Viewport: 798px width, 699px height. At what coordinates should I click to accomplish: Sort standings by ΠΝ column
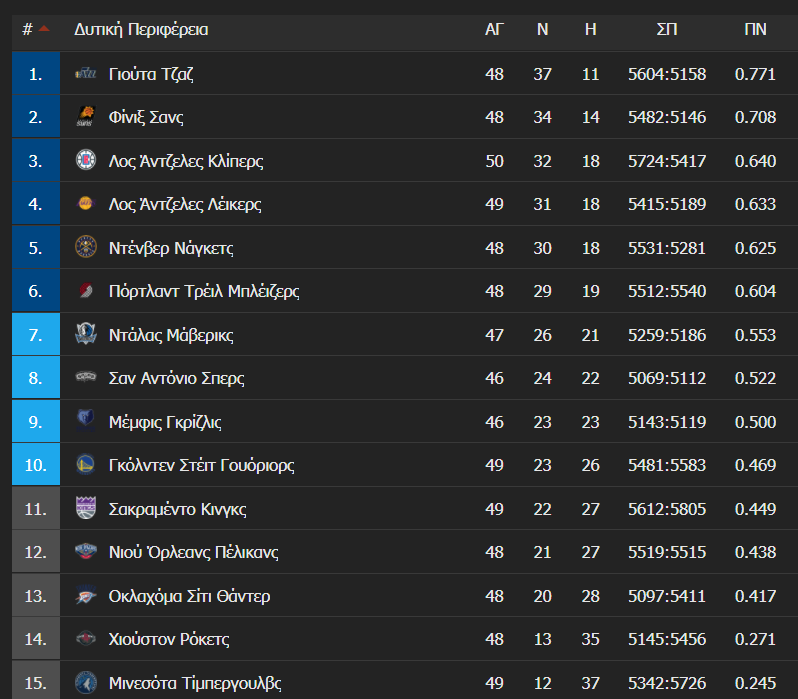(x=755, y=30)
